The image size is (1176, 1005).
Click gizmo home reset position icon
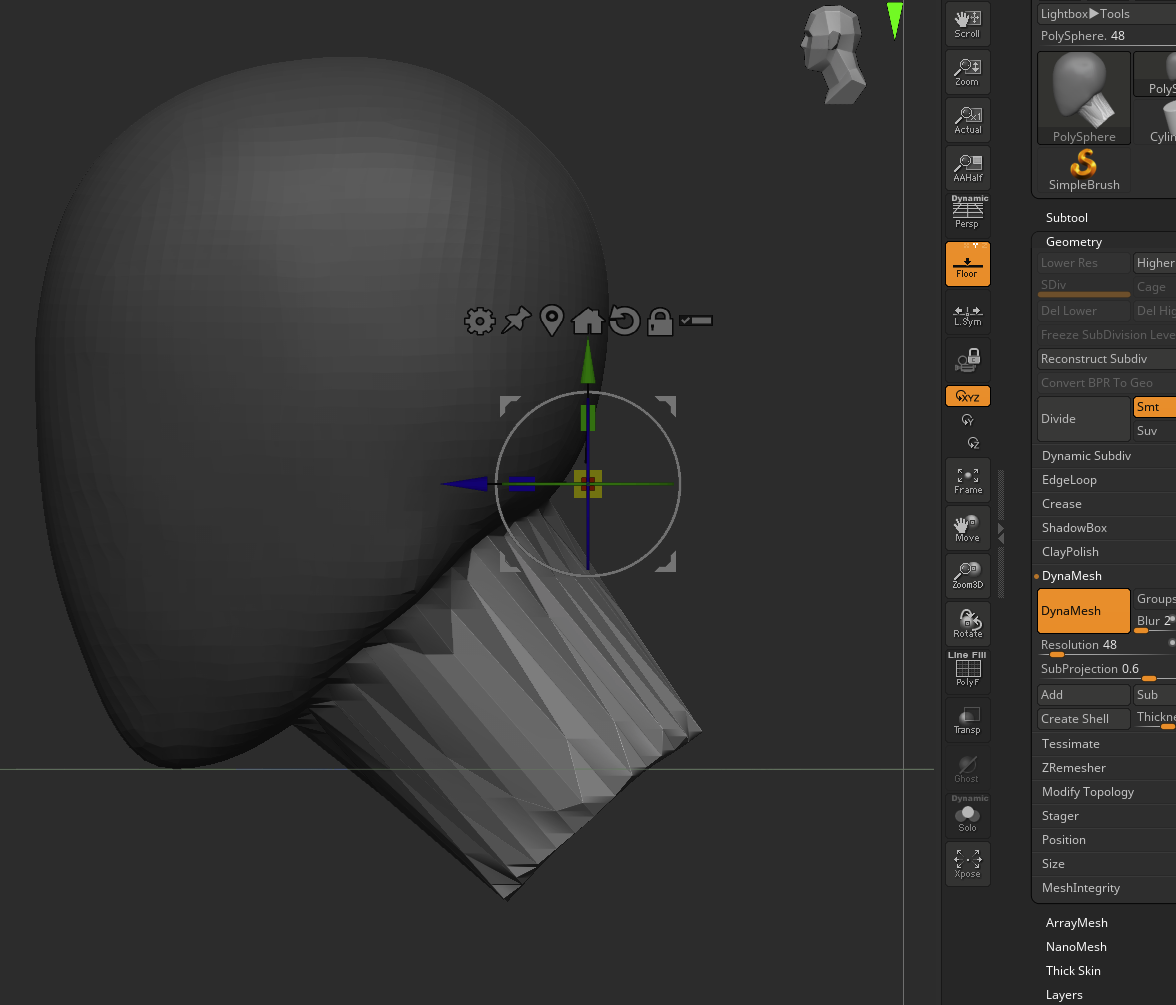[587, 320]
